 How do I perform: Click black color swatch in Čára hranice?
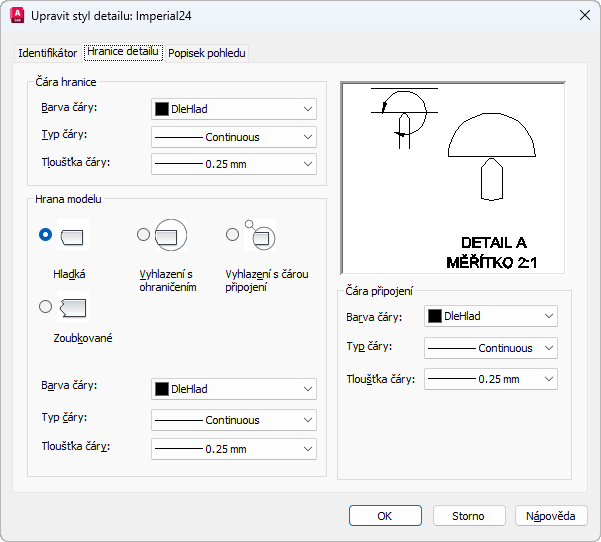click(x=161, y=109)
